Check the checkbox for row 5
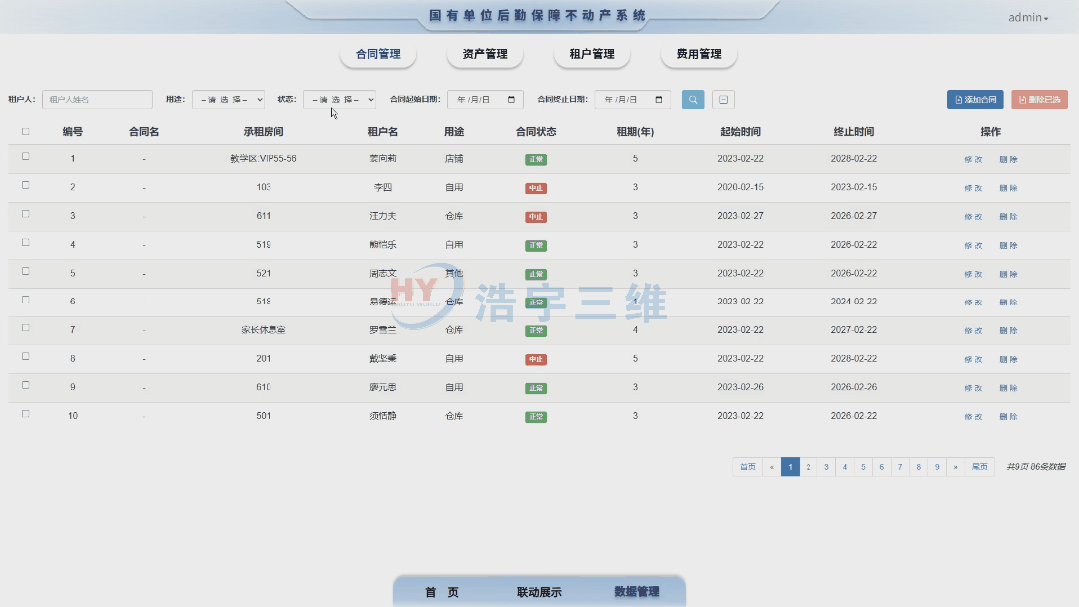The width and height of the screenshot is (1079, 607). 25,271
